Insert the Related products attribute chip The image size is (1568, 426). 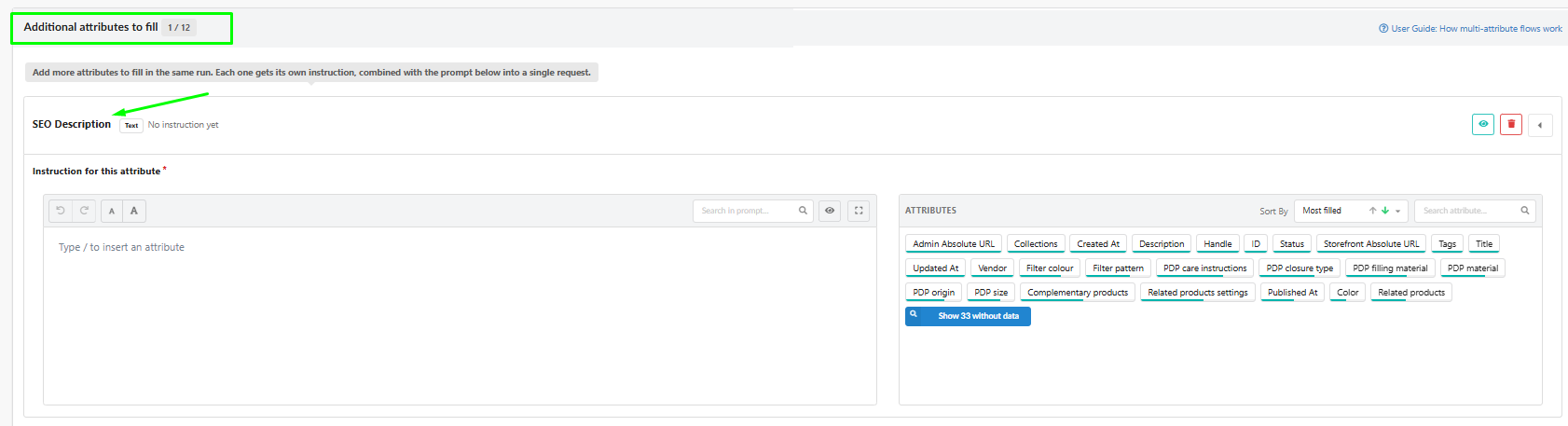pos(1411,292)
